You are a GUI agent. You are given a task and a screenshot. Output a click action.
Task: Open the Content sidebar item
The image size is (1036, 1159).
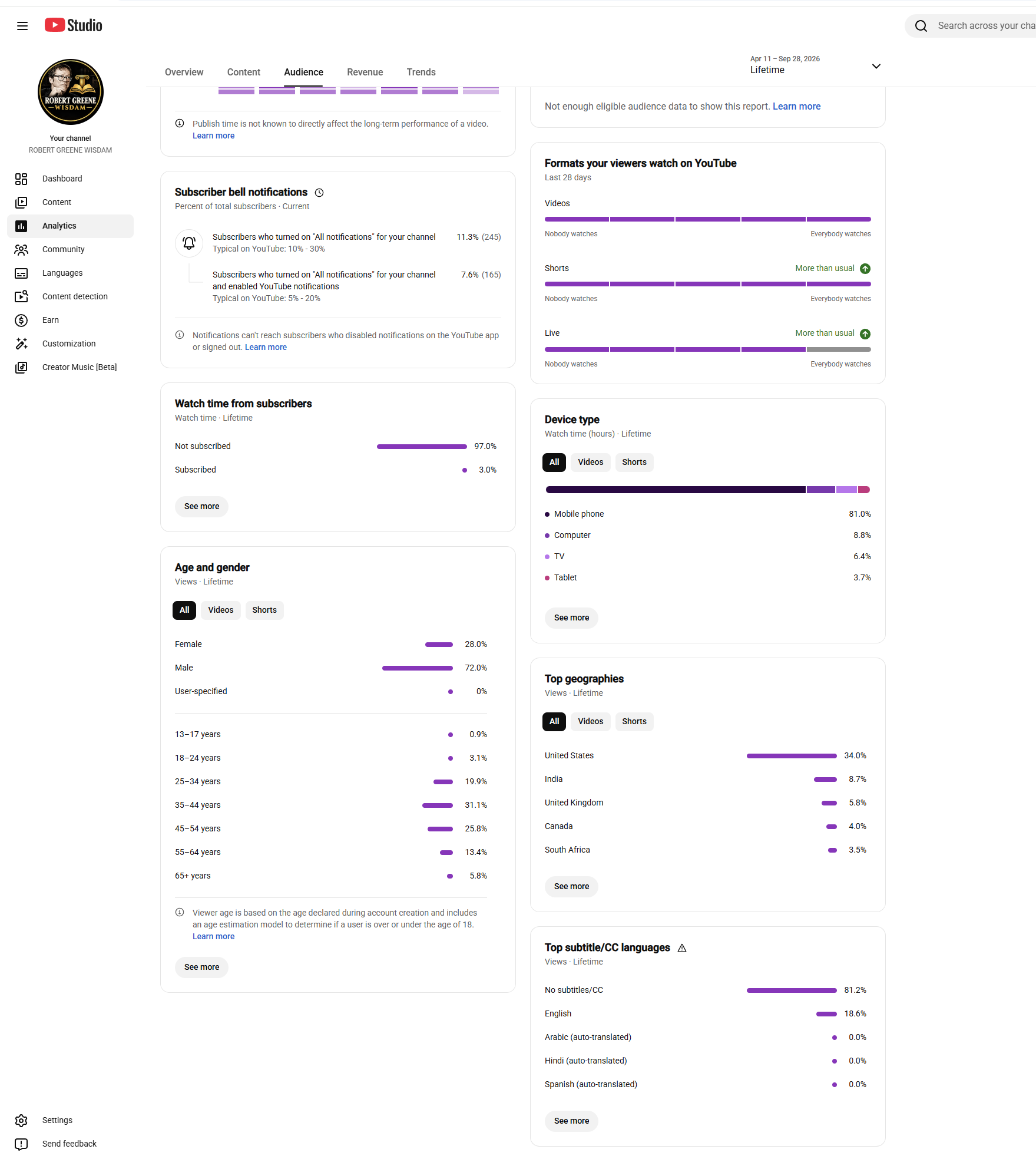(70, 202)
